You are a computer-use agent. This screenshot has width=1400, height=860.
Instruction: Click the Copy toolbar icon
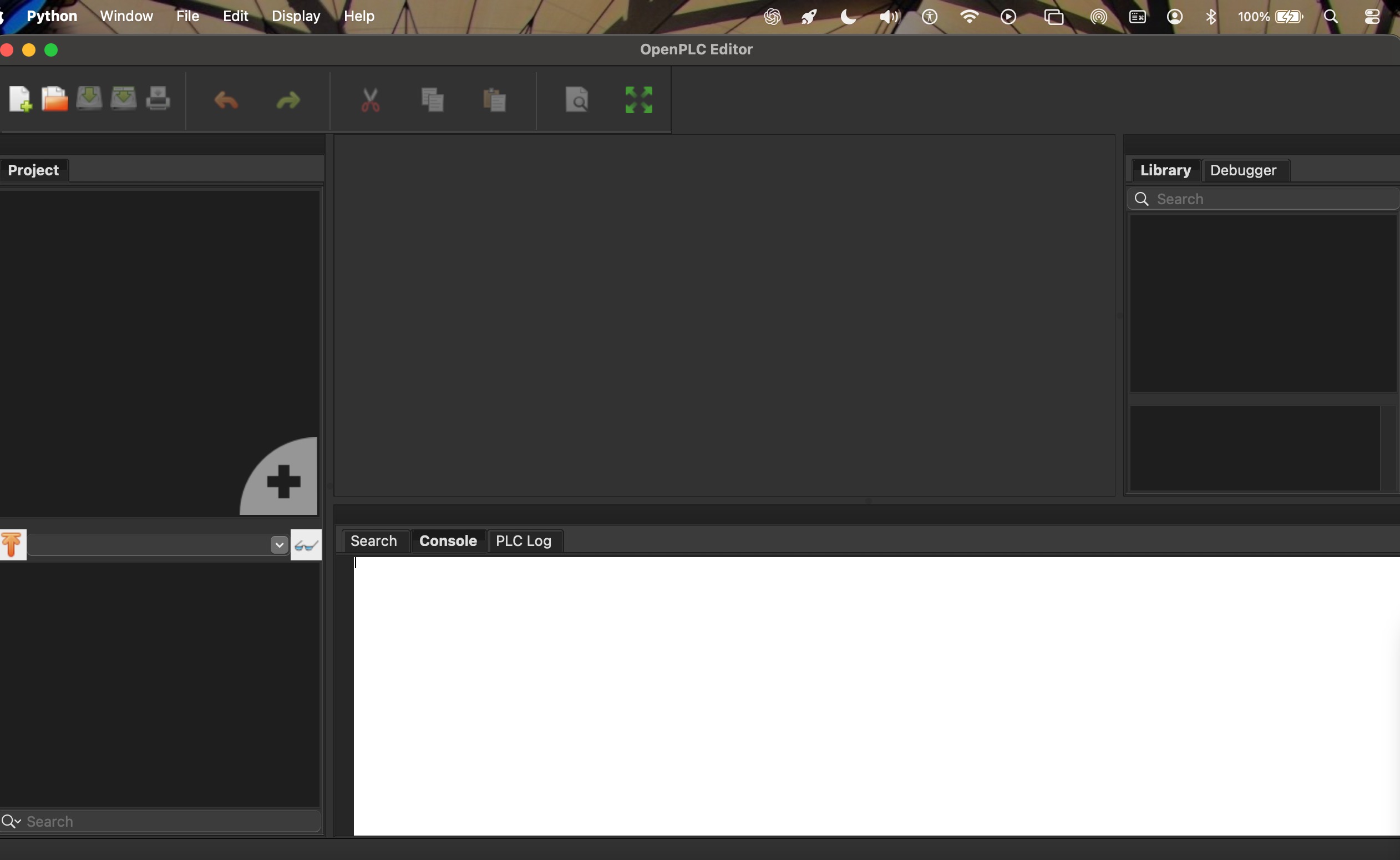point(432,100)
